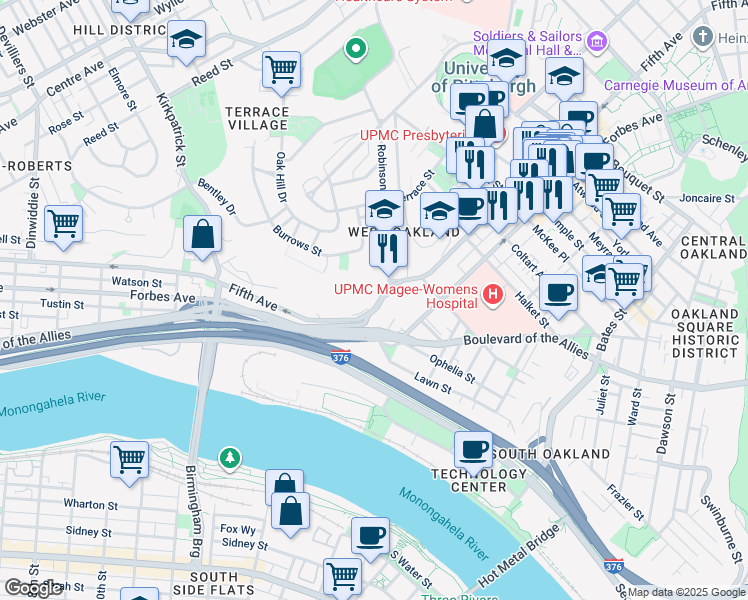The width and height of the screenshot is (748, 600).
Task: Select the Wharton St street label
Action: [x=91, y=505]
